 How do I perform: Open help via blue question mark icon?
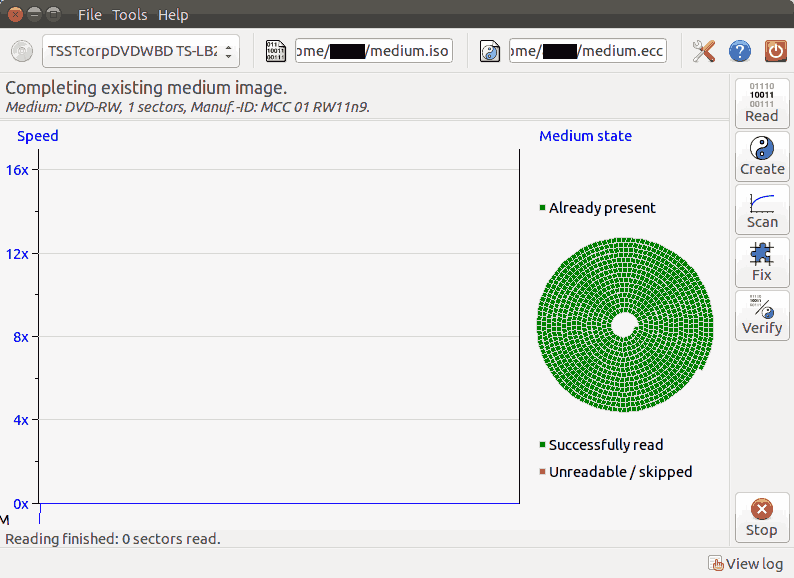click(740, 51)
